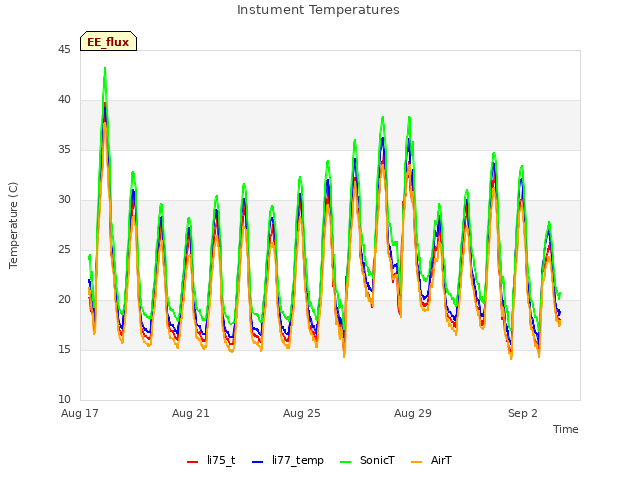Click the 40 y-axis tick label
The width and height of the screenshot is (640, 480).
pos(64,100)
